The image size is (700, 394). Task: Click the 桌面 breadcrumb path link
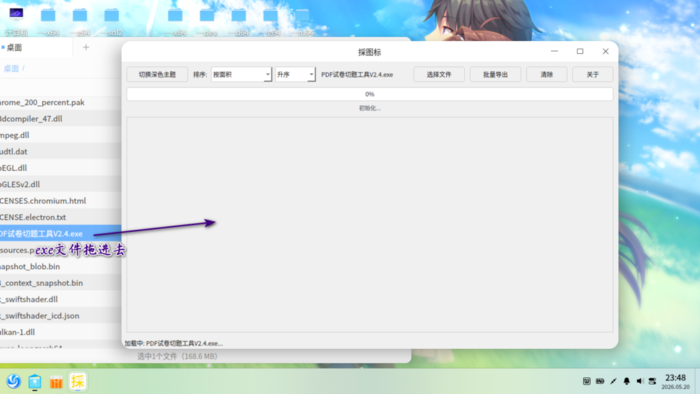12,68
